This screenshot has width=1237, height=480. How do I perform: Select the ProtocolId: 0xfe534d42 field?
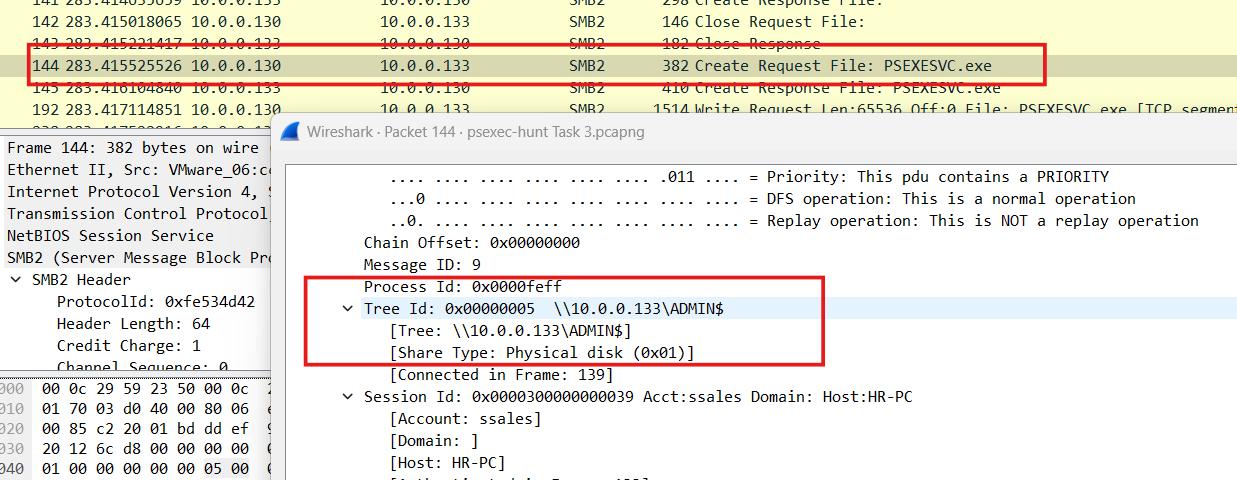tap(155, 302)
